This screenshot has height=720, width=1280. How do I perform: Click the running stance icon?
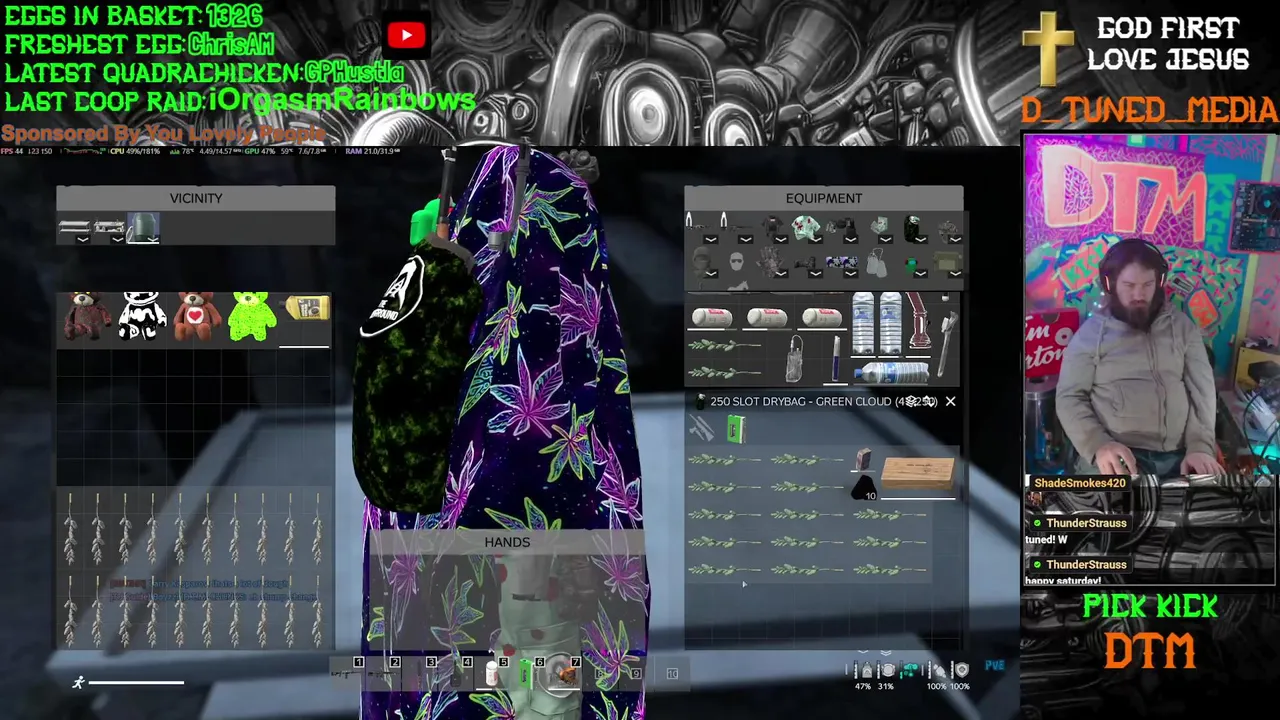pos(78,683)
